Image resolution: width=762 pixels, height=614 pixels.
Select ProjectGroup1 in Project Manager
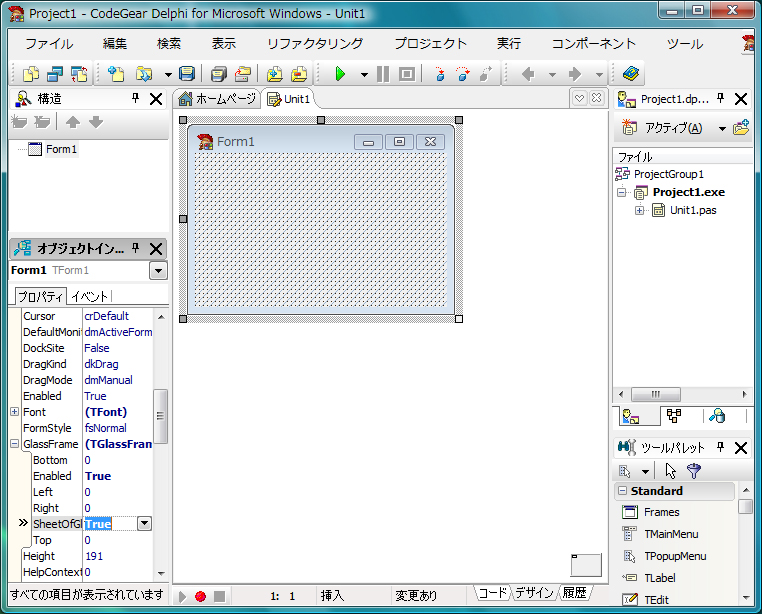[668, 174]
